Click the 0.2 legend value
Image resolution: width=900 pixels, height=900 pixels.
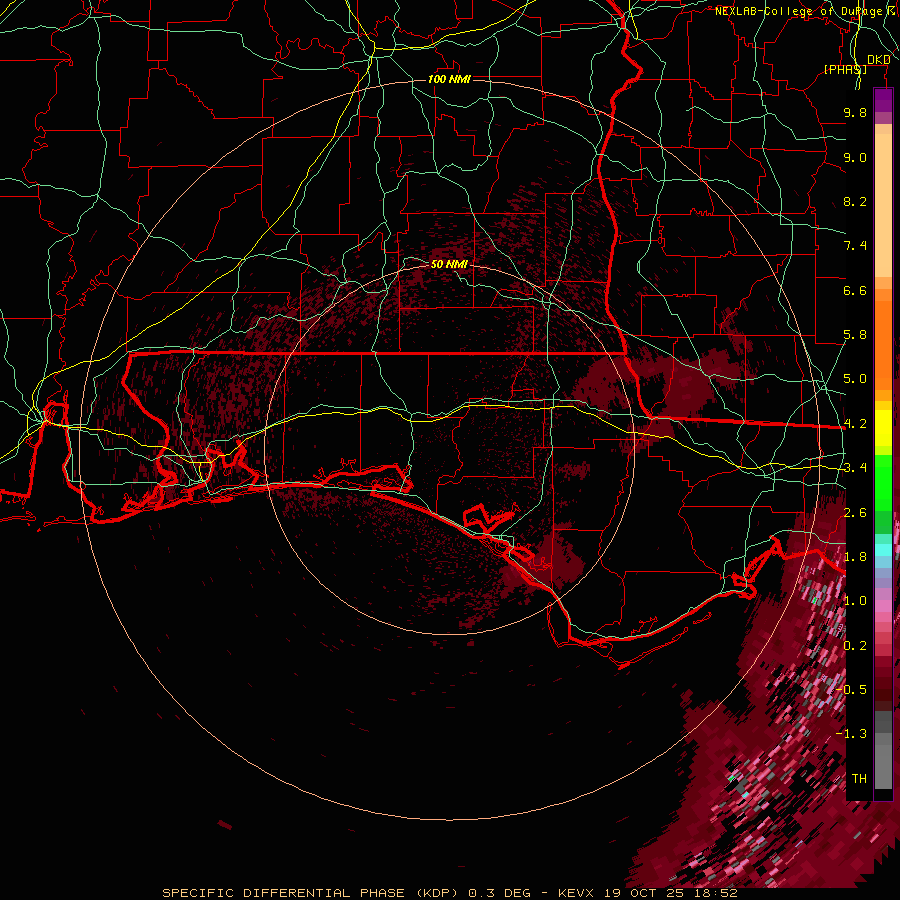pos(855,646)
